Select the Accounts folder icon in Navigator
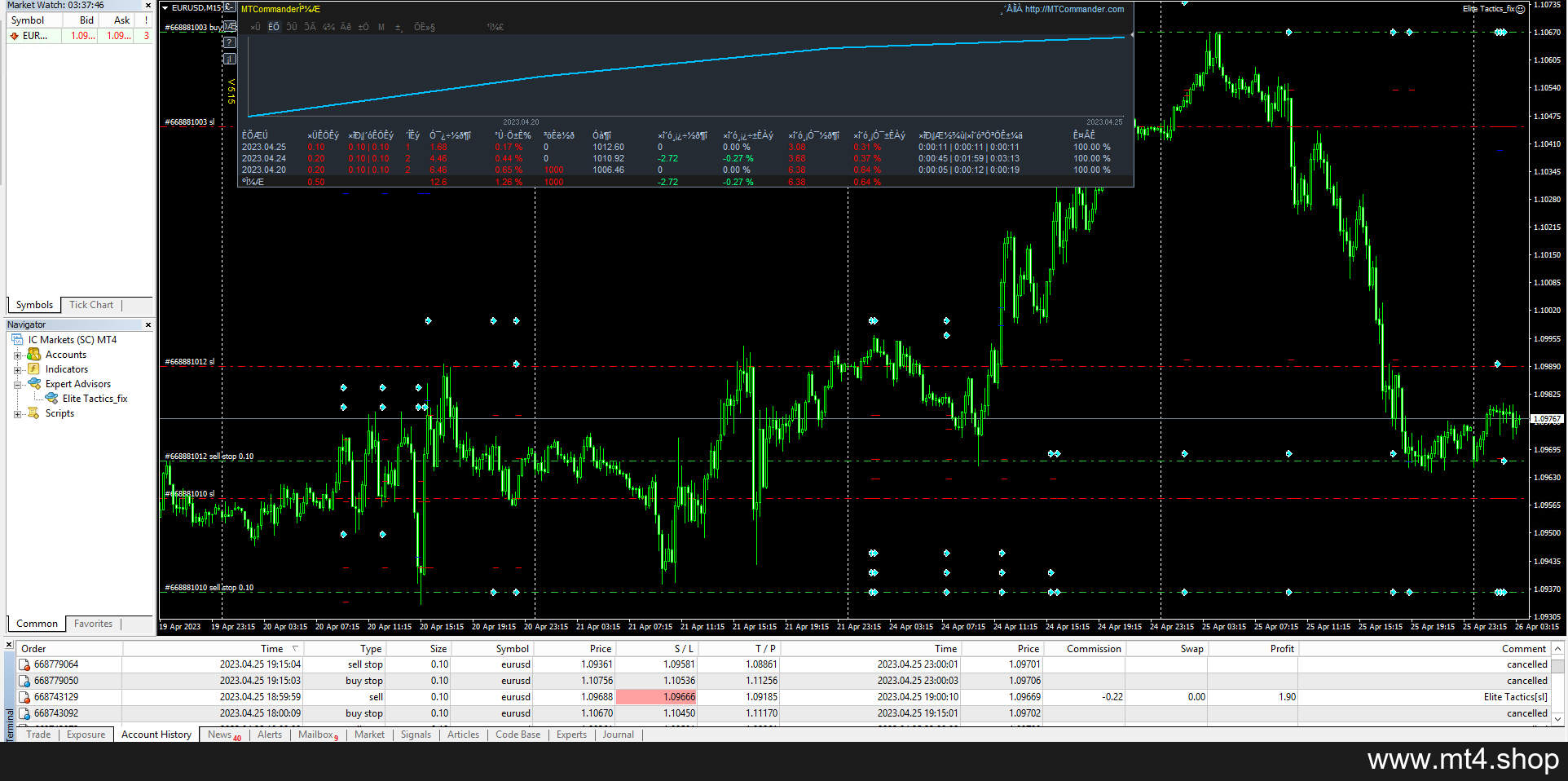This screenshot has width=1568, height=781. pos(33,355)
